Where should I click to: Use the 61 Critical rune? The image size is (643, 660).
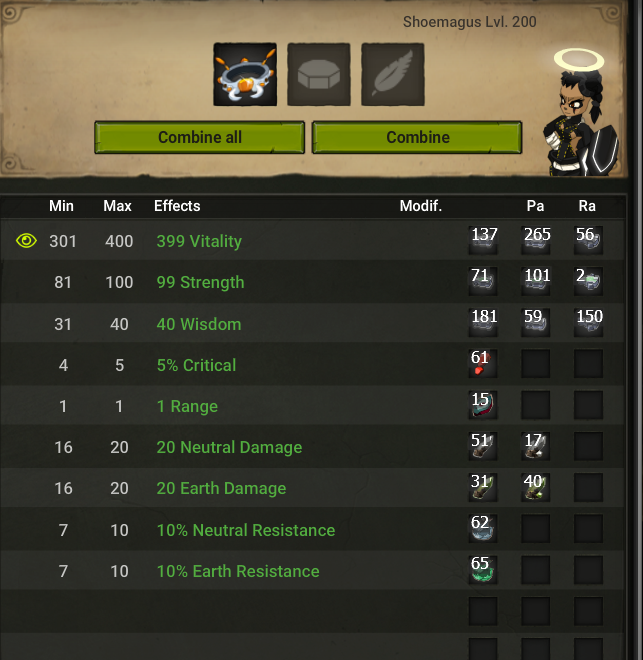pos(483,363)
